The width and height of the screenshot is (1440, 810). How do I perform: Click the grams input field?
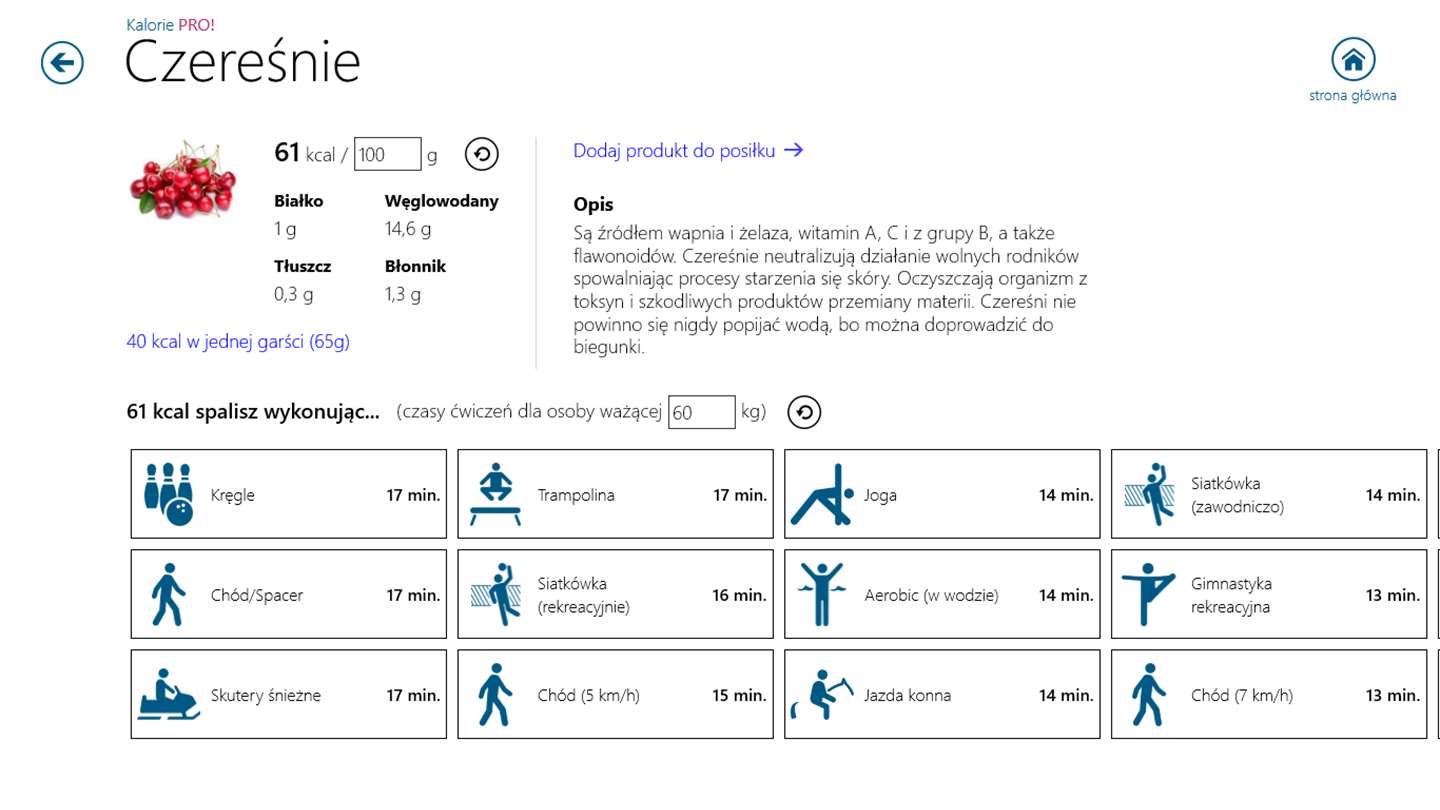387,155
